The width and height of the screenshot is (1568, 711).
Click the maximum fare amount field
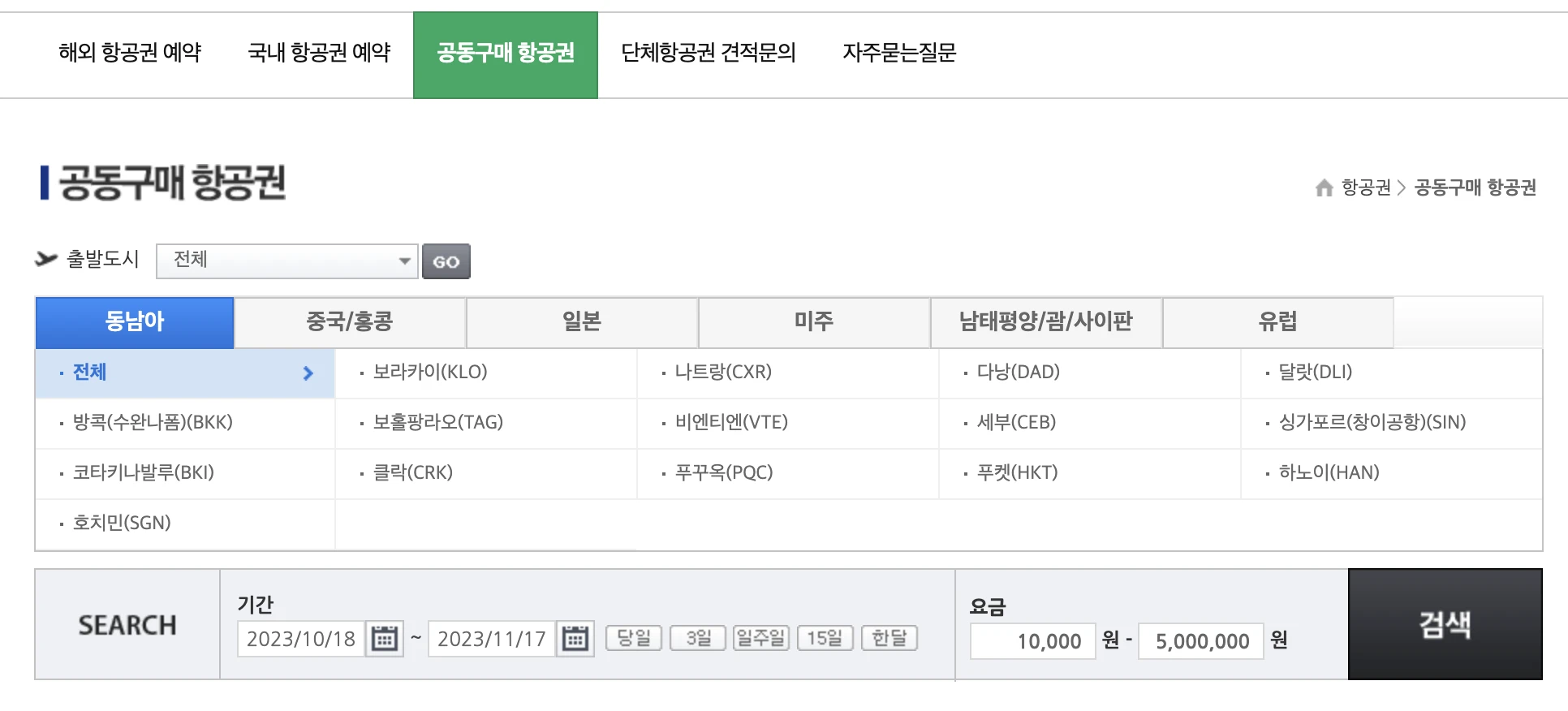coord(1200,640)
